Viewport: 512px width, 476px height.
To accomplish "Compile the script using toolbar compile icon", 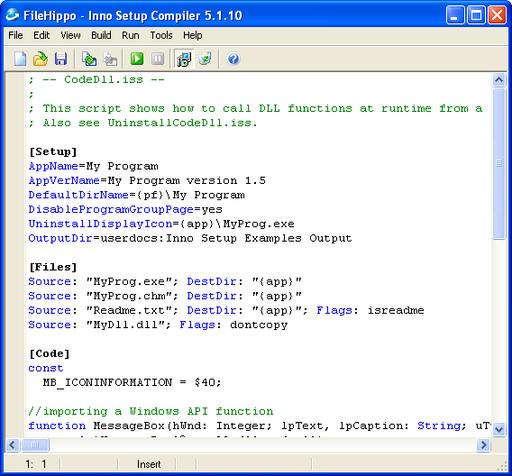I will tap(89, 59).
